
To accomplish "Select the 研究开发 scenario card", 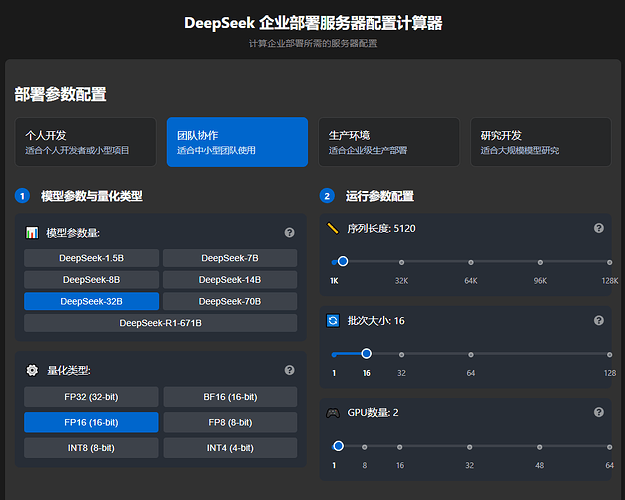I will tap(541, 142).
